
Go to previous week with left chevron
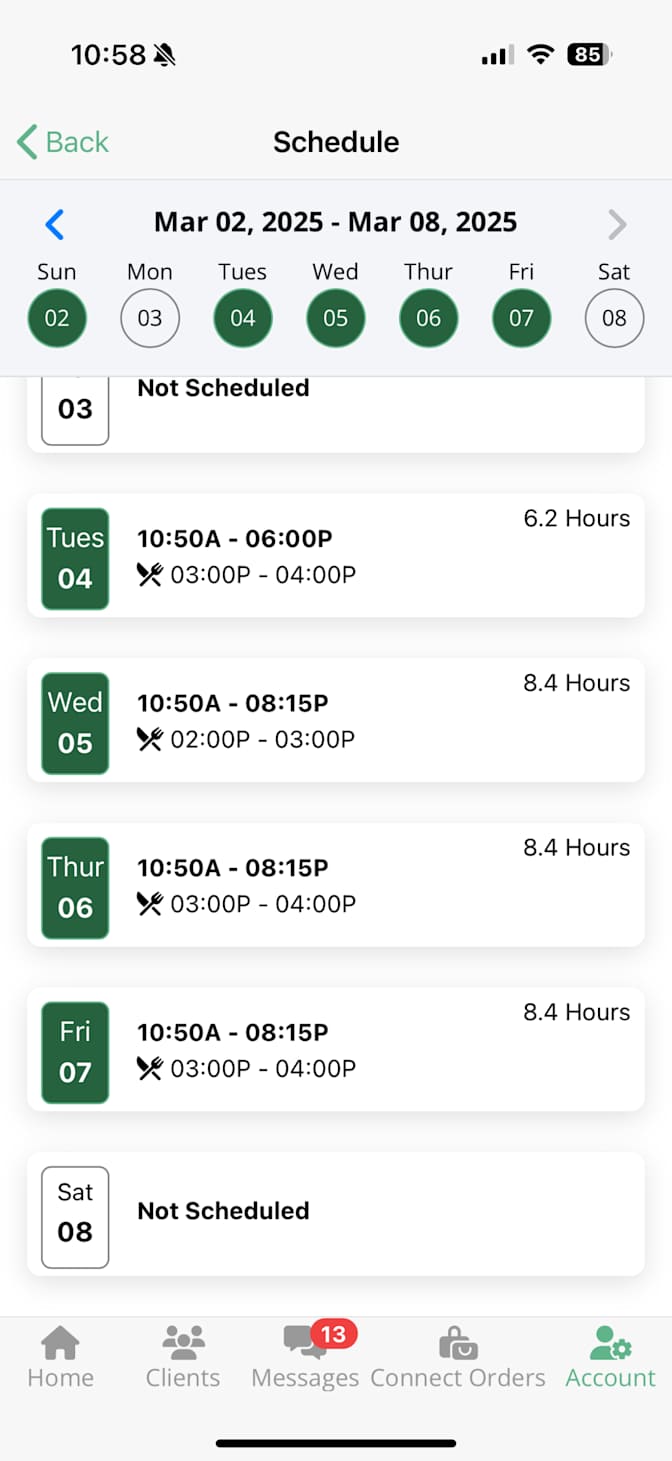tap(55, 224)
